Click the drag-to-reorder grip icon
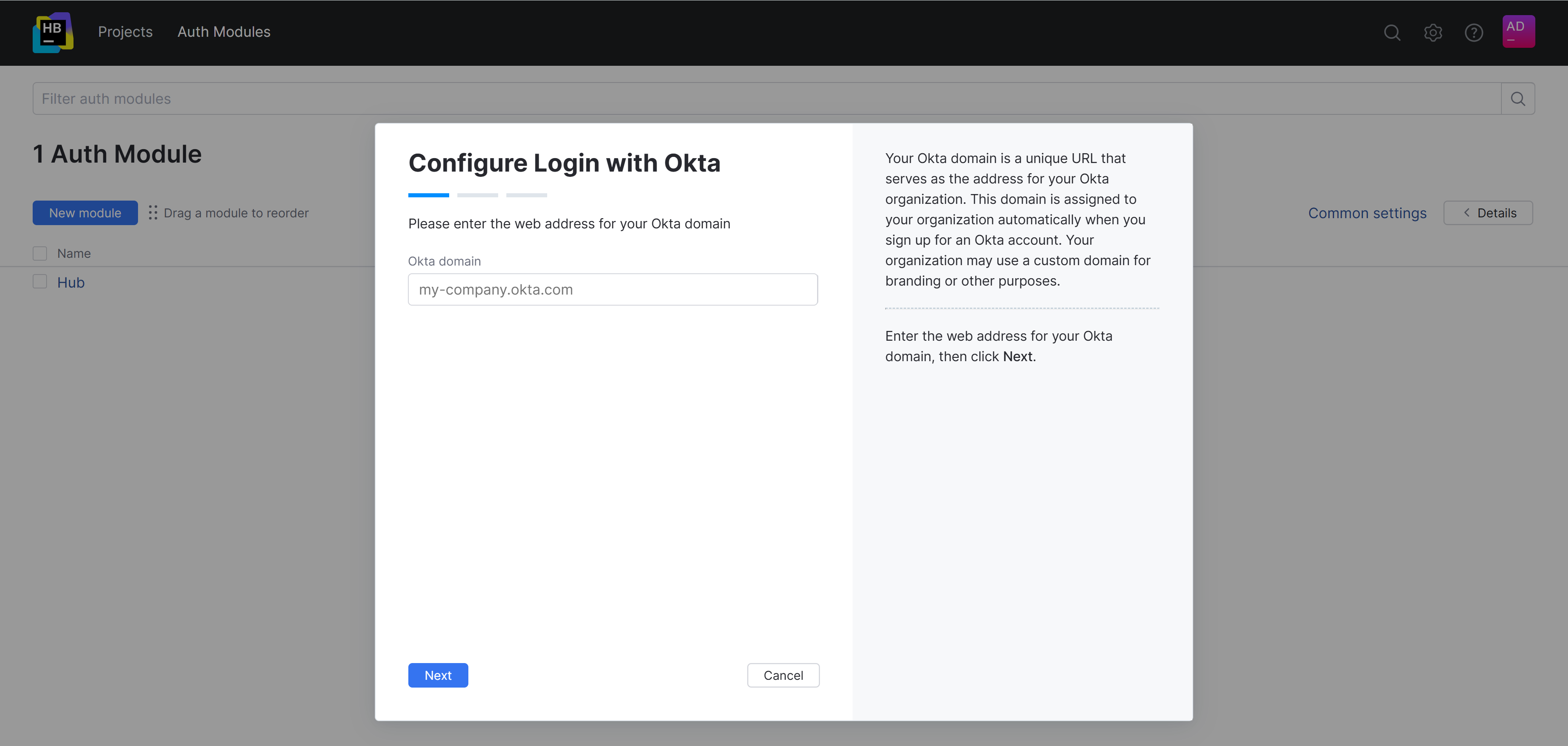The image size is (1568, 746). 153,212
